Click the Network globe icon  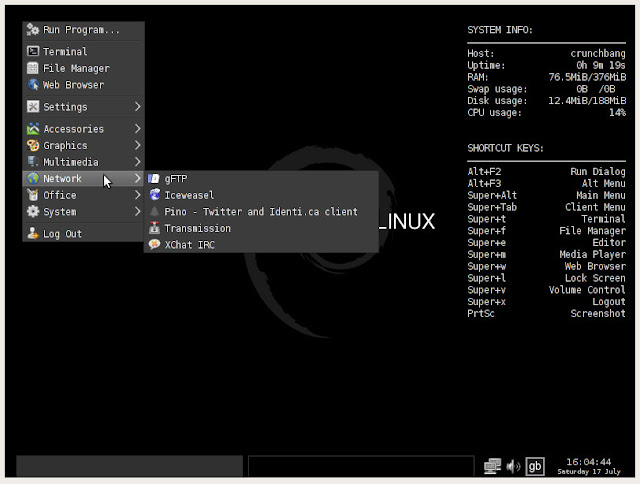point(33,178)
